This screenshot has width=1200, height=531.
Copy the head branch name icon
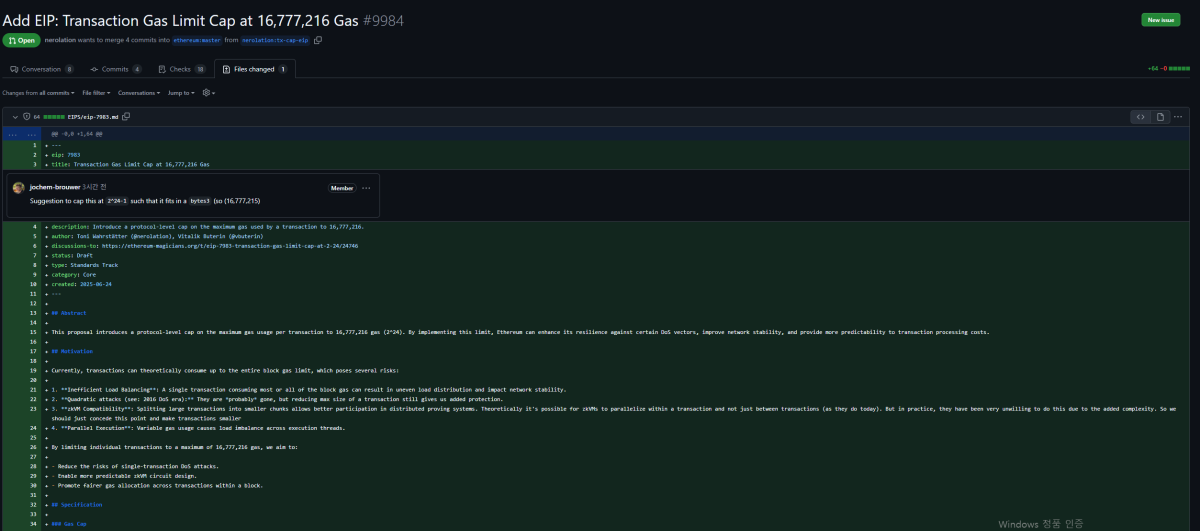(318, 40)
